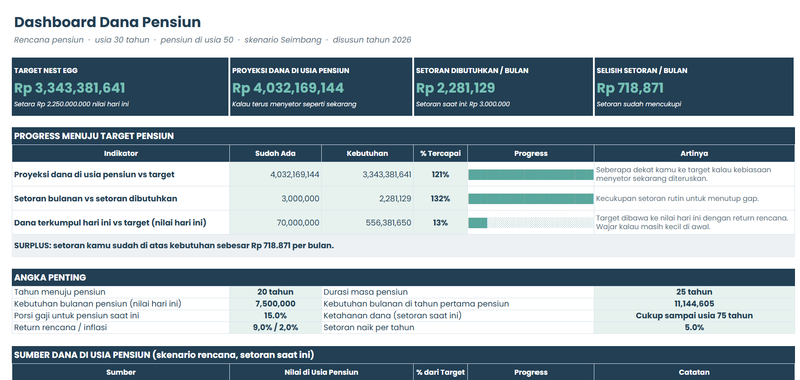Click the % dari Target column header
800x380 pixels.
[440, 372]
